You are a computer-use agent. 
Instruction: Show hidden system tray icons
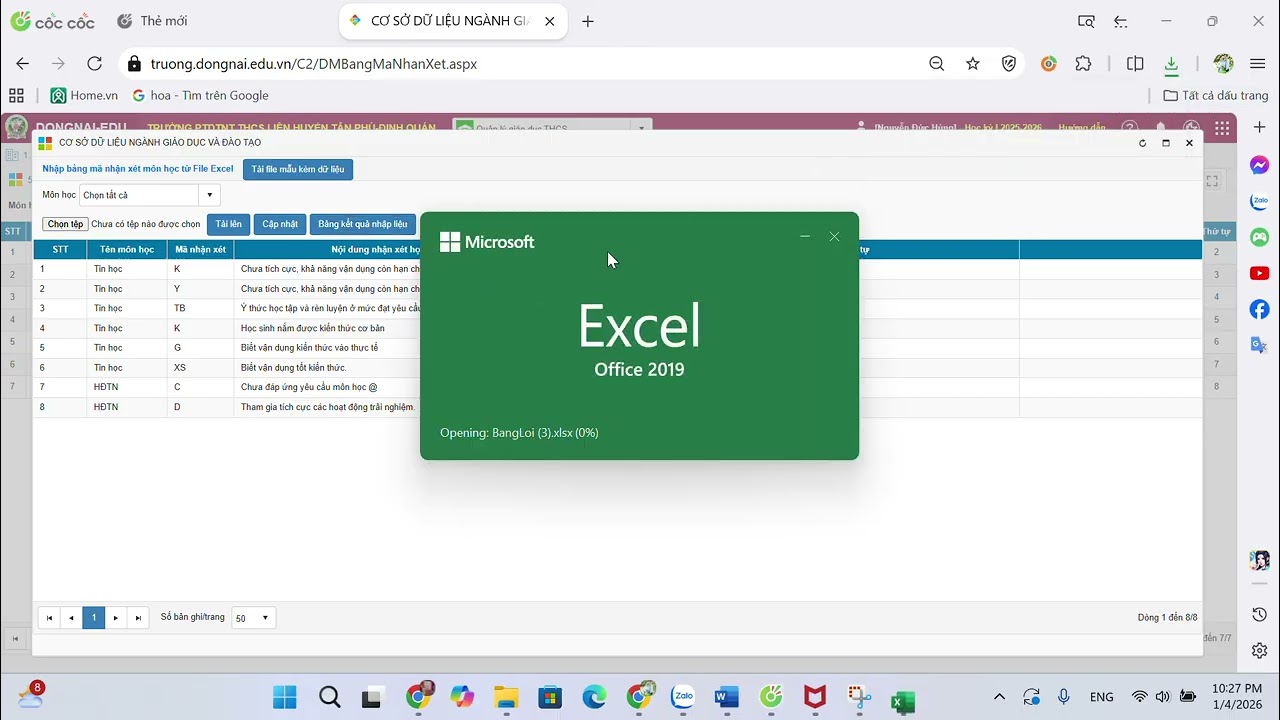point(999,697)
